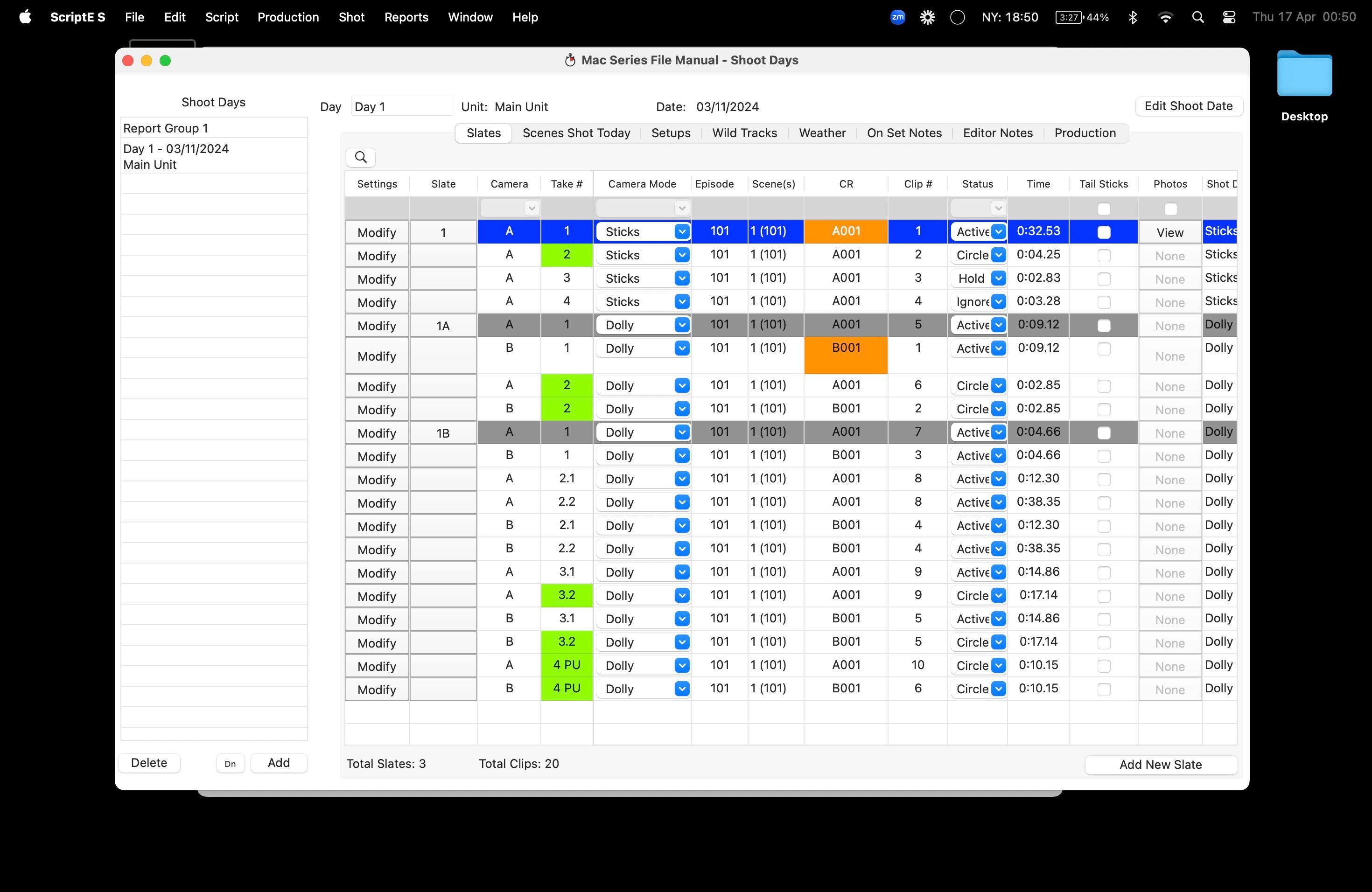Open Control Center from the menu bar
The height and width of the screenshot is (892, 1372).
1229,17
